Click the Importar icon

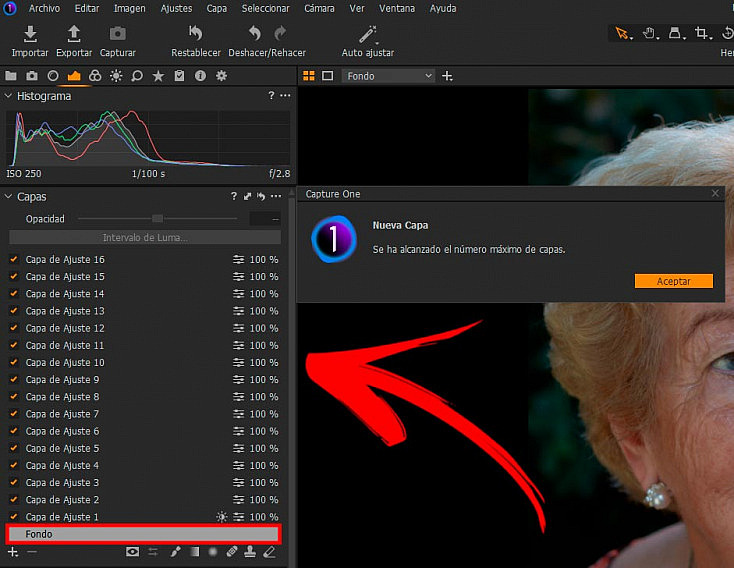30,34
